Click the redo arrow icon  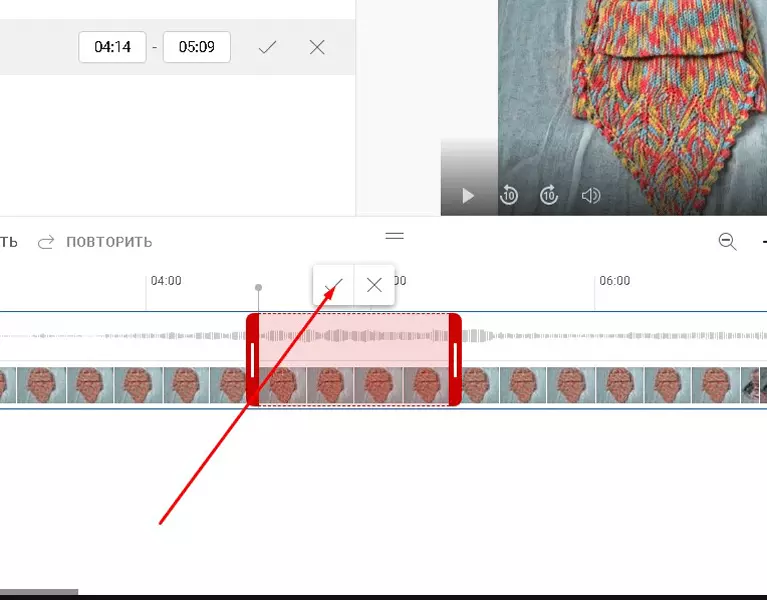[46, 242]
